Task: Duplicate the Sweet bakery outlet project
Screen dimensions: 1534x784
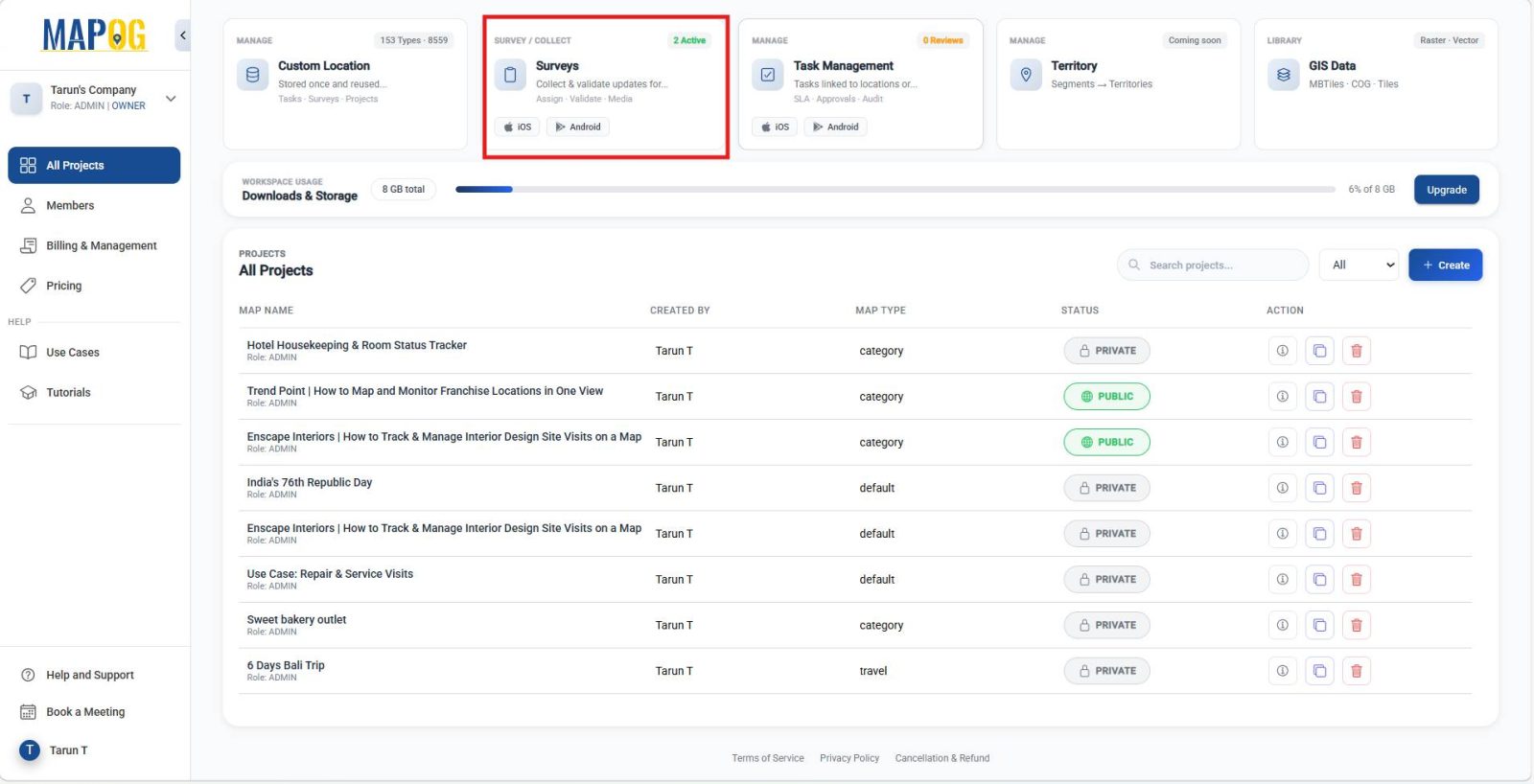Action: [1319, 625]
